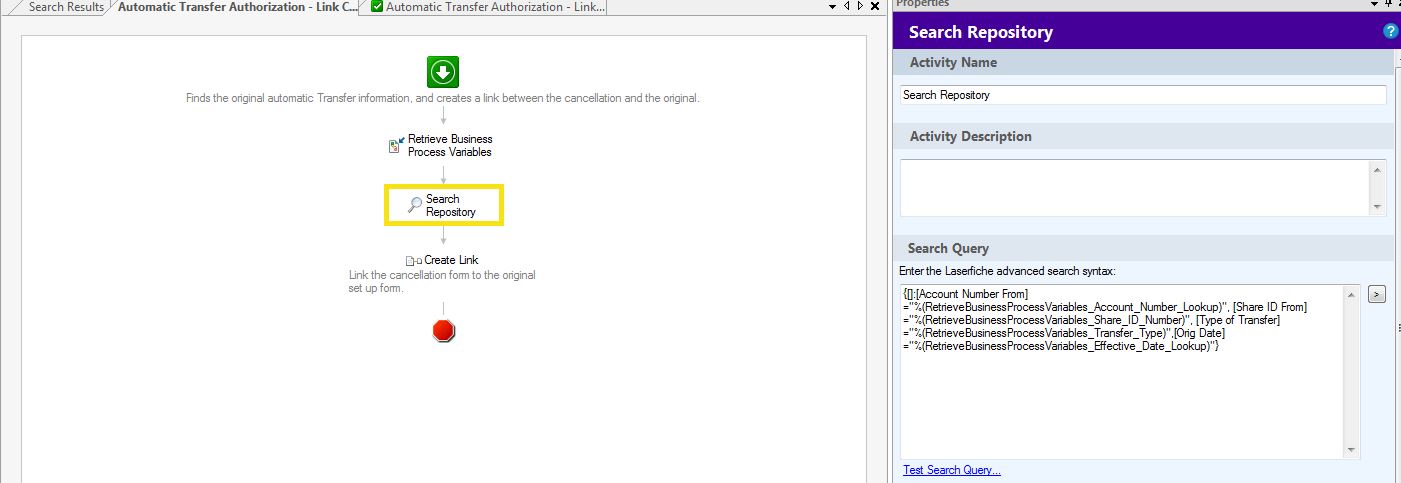Select the Create Link activity label
Viewport: 1401px width, 483px height.
pyautogui.click(x=451, y=260)
